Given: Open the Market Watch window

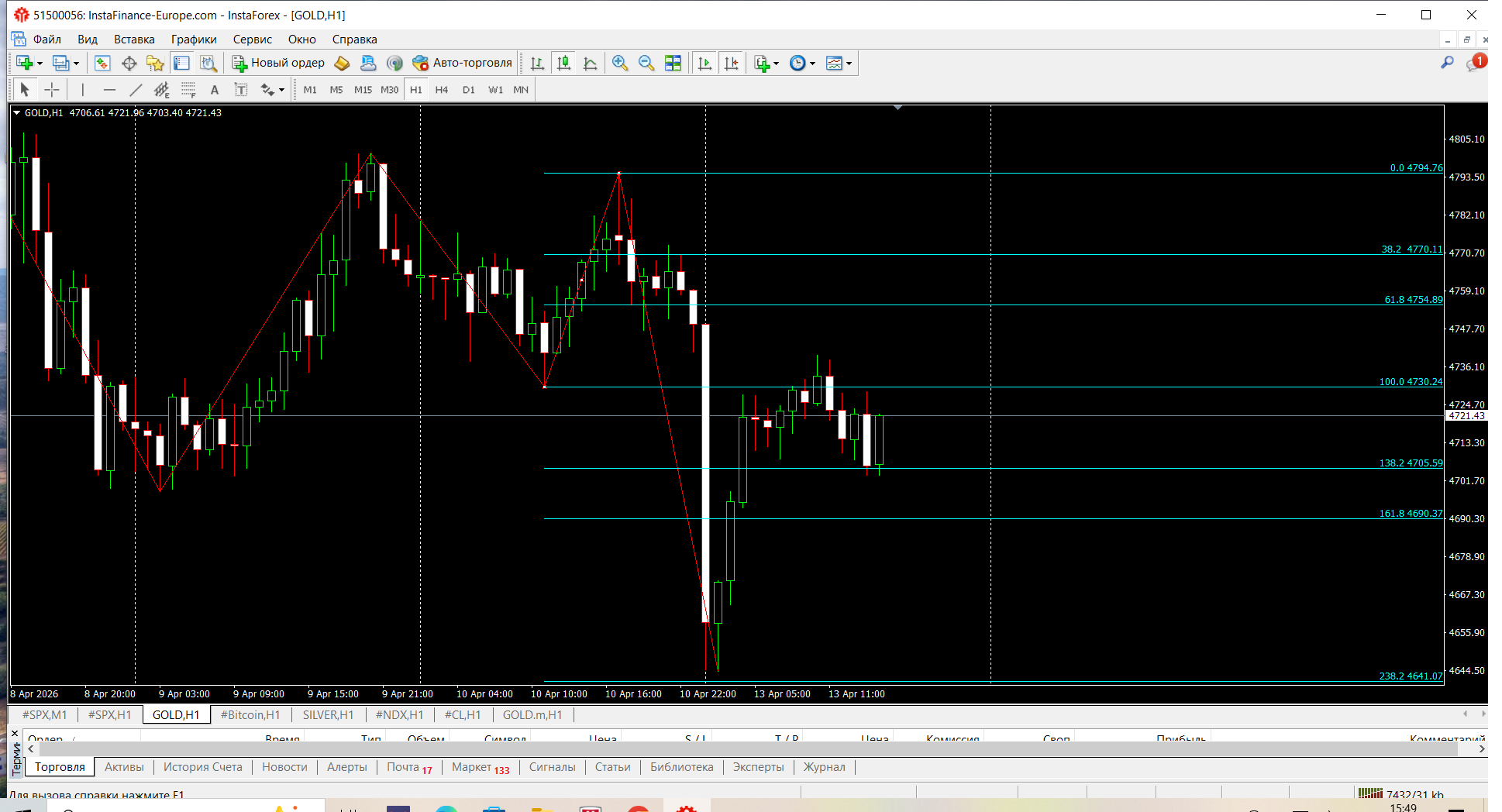Looking at the screenshot, I should (x=102, y=64).
